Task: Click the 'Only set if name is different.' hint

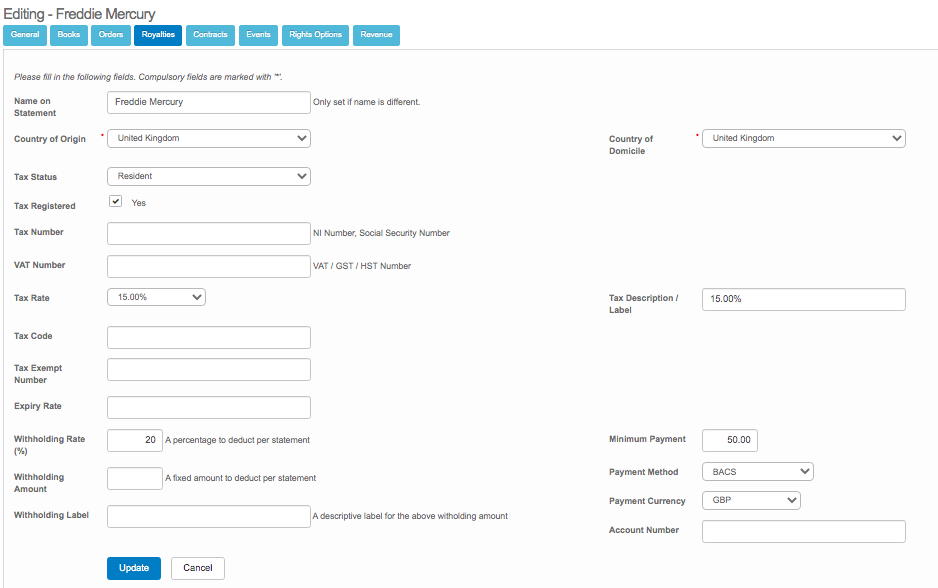Action: (367, 102)
